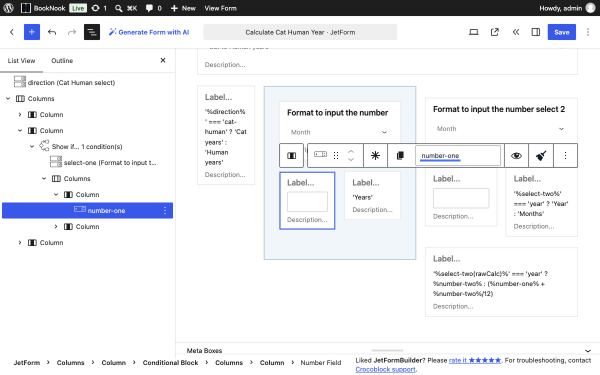Viewport: 600px width, 375px height.
Task: Redo the last undone change
Action: [72, 32]
